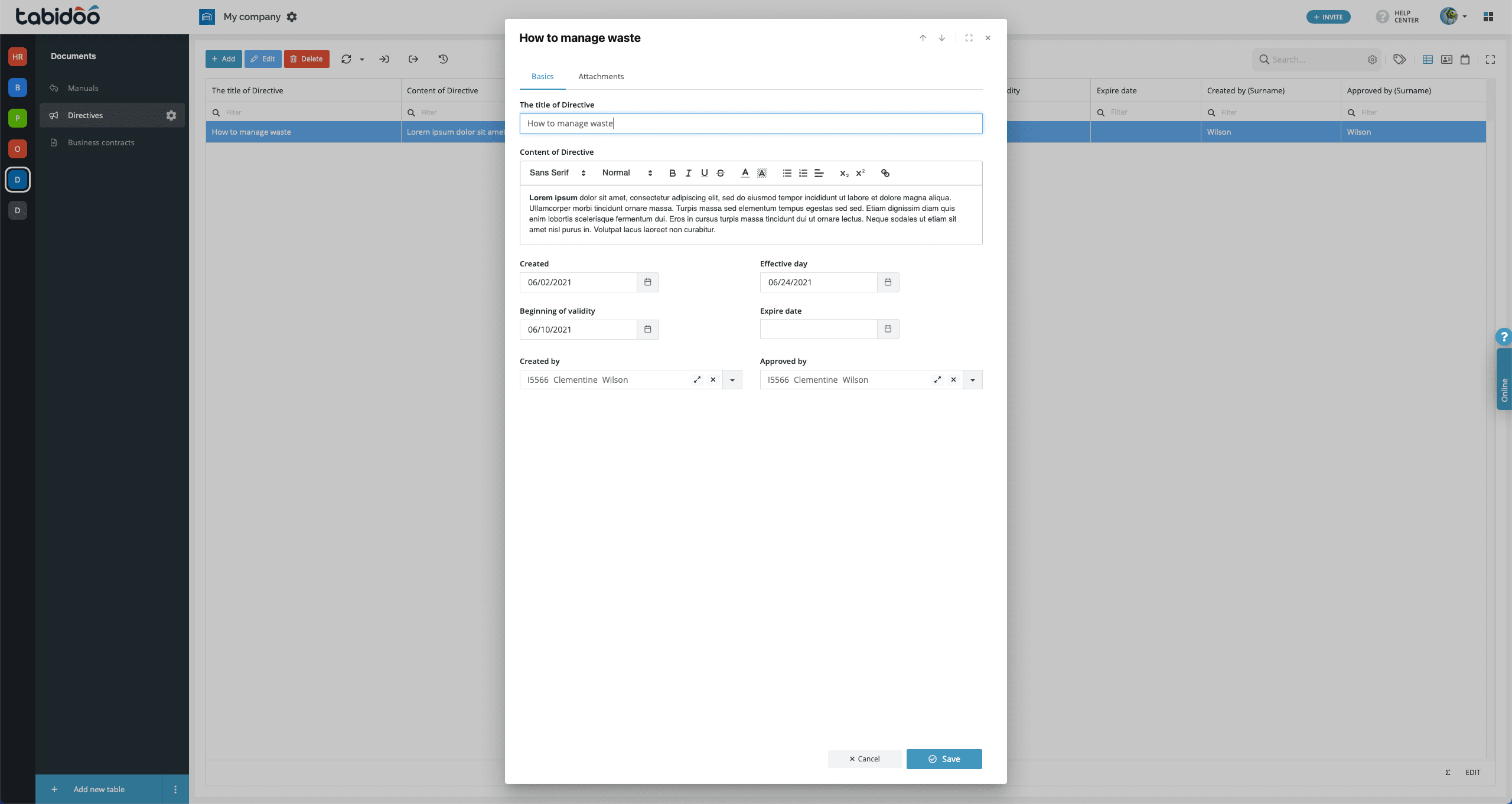Open the text color picker
The height and width of the screenshot is (804, 1512).
[745, 173]
